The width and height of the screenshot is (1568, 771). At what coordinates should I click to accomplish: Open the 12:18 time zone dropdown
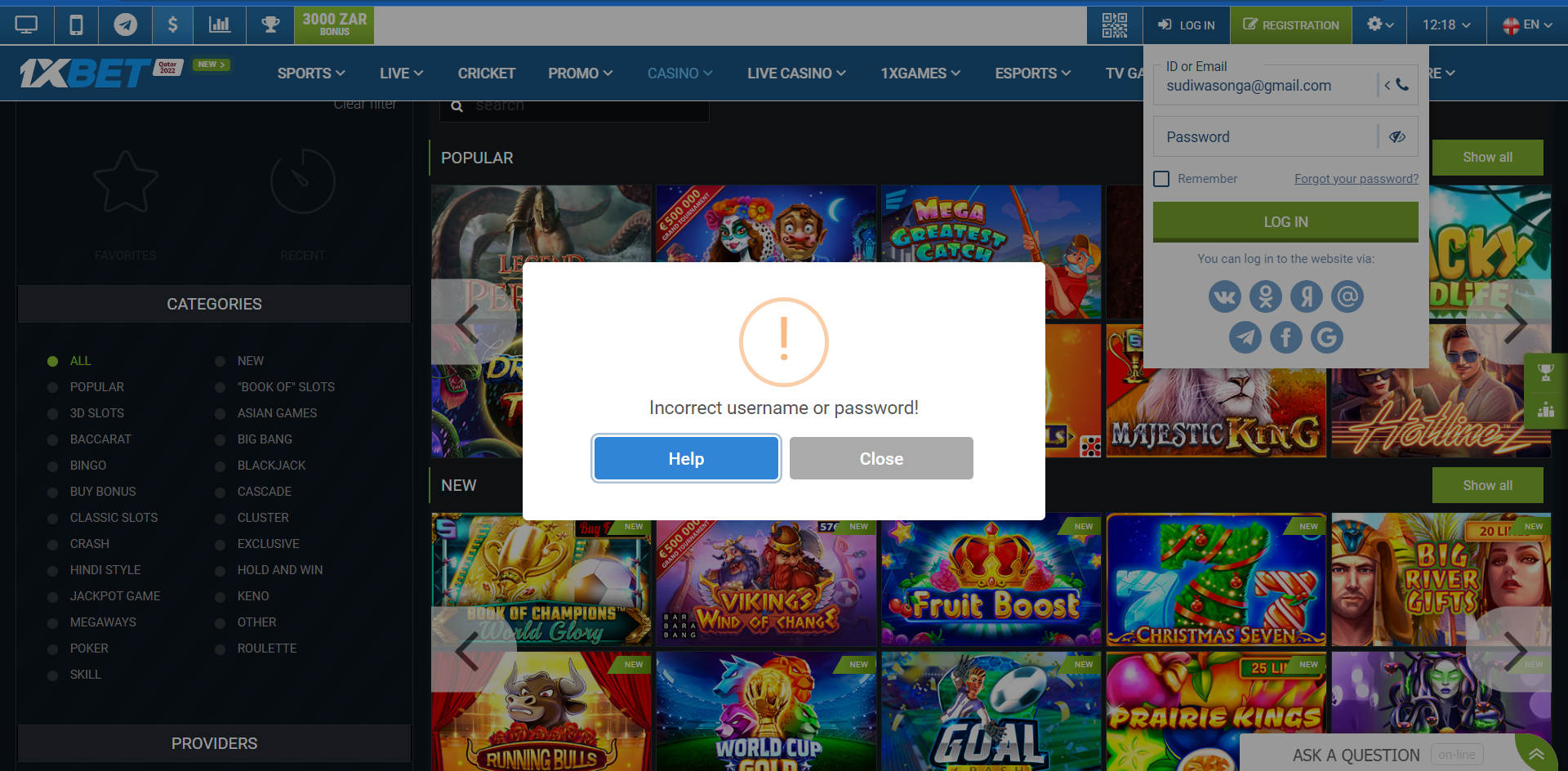click(1446, 25)
